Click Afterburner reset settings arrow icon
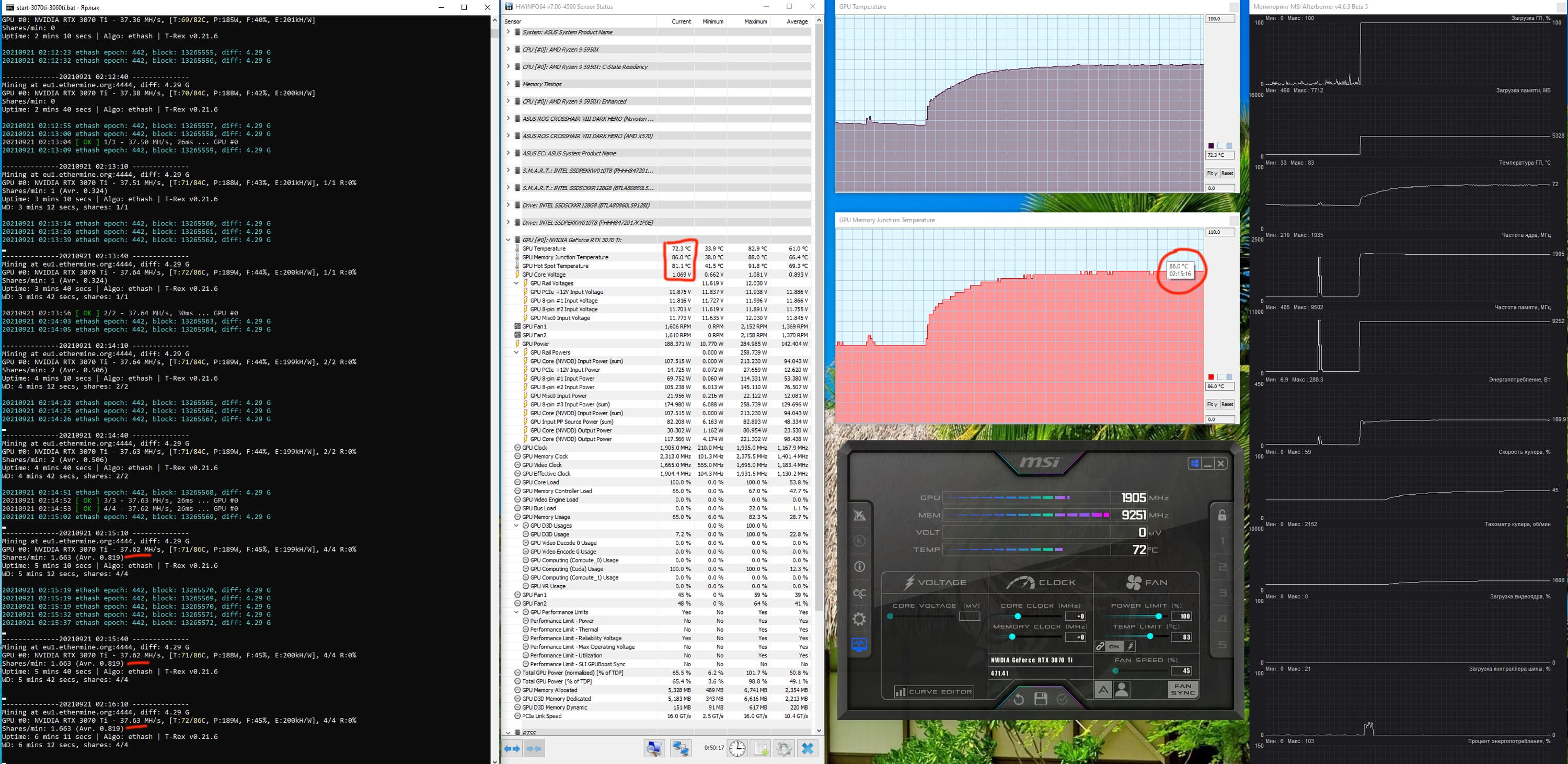The height and width of the screenshot is (764, 1568). click(1018, 700)
